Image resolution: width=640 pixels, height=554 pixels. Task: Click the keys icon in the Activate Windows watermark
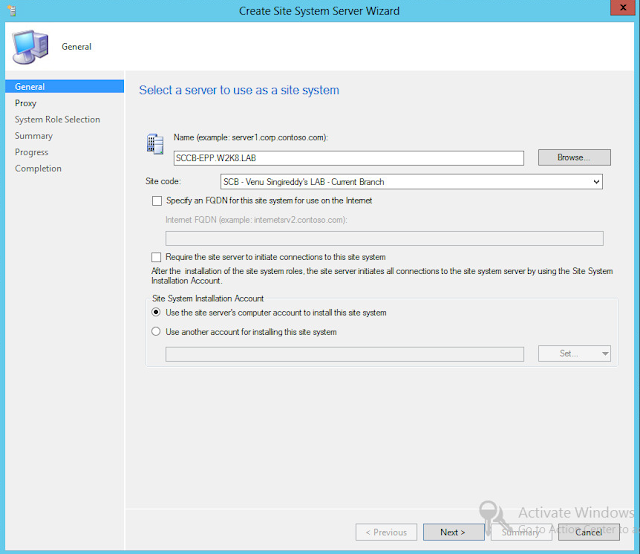coord(495,517)
